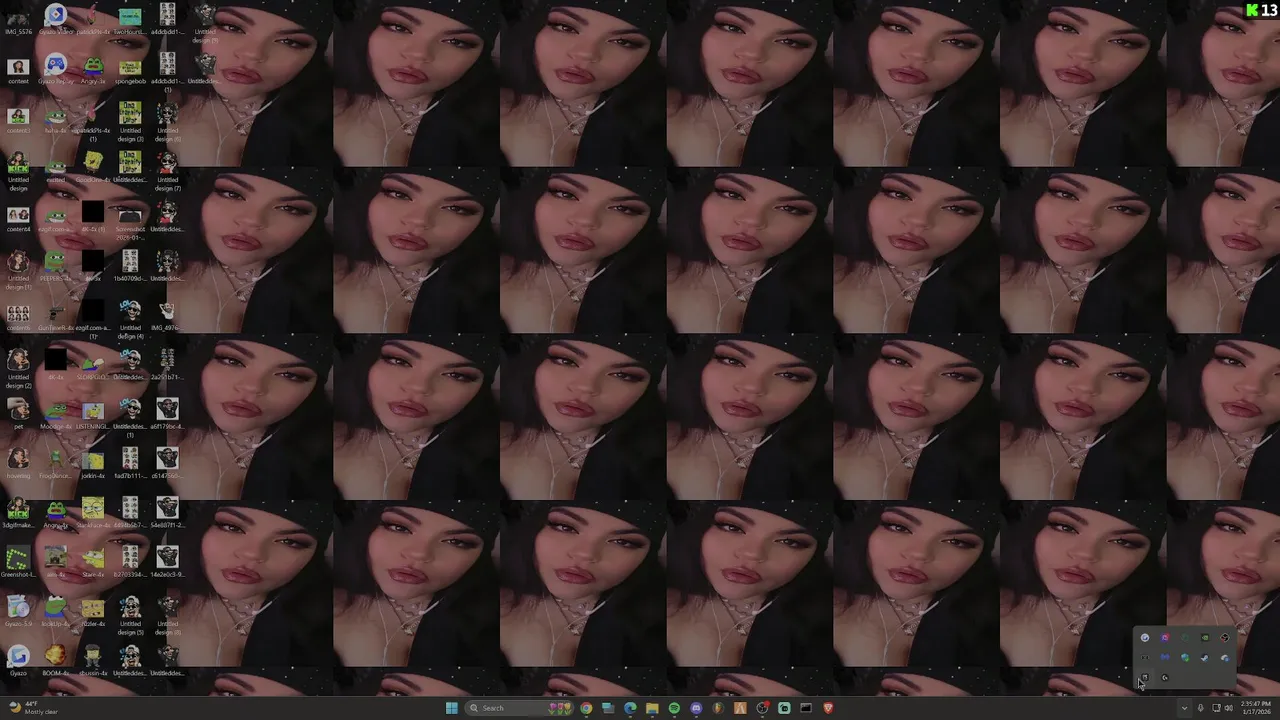1280x720 pixels.
Task: Select the Moodge-4x frog emote file
Action: (56, 414)
